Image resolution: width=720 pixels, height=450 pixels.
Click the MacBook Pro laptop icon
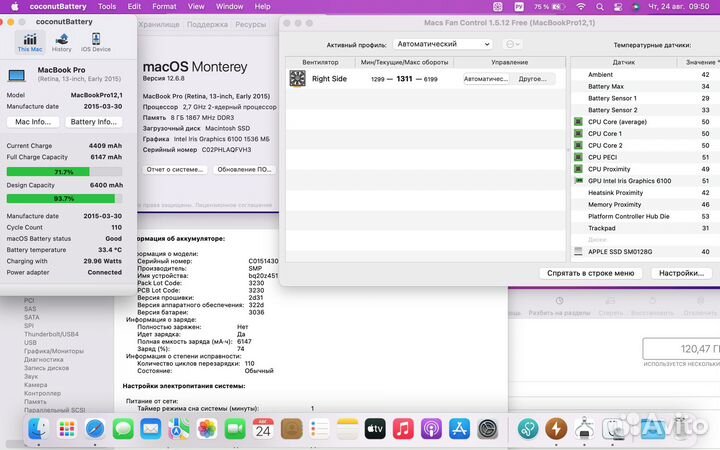(x=17, y=75)
